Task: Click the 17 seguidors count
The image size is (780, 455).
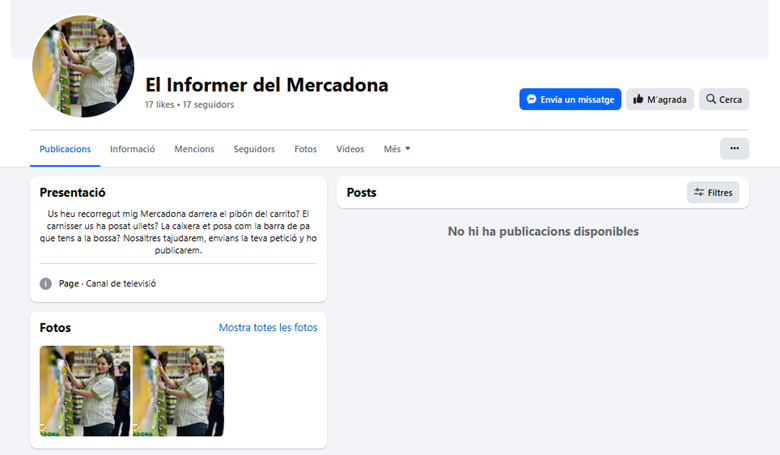Action: pos(208,104)
